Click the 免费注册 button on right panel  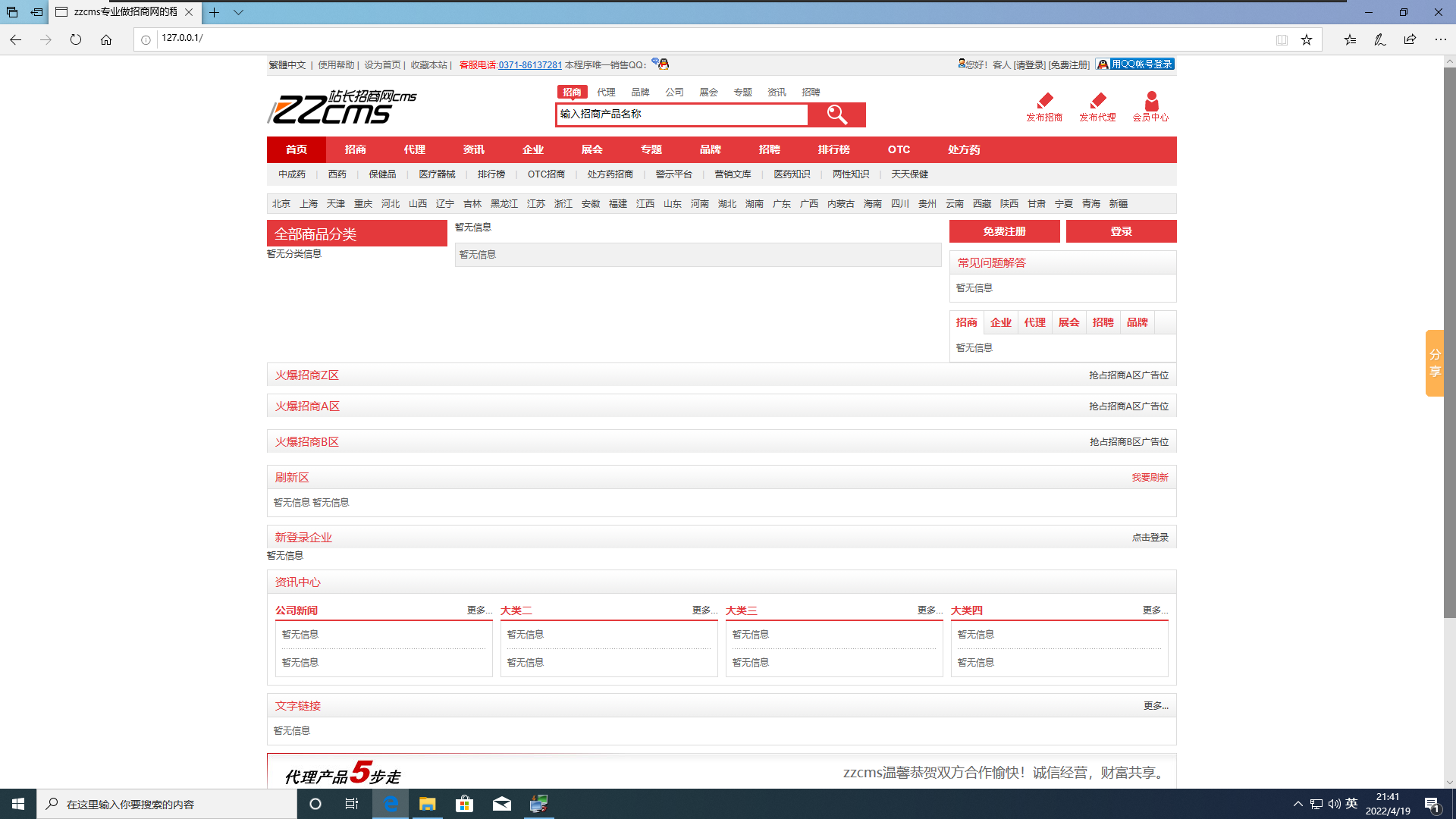tap(1005, 231)
